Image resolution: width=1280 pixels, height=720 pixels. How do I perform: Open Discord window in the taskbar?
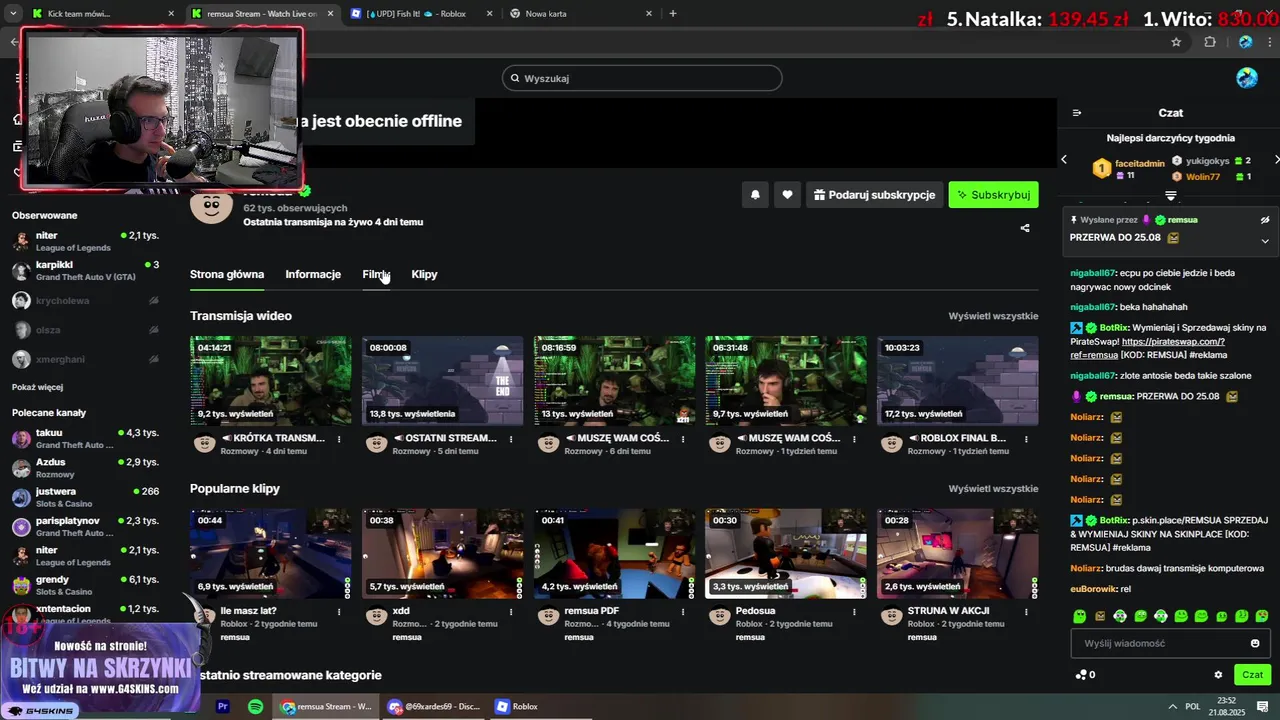[434, 706]
